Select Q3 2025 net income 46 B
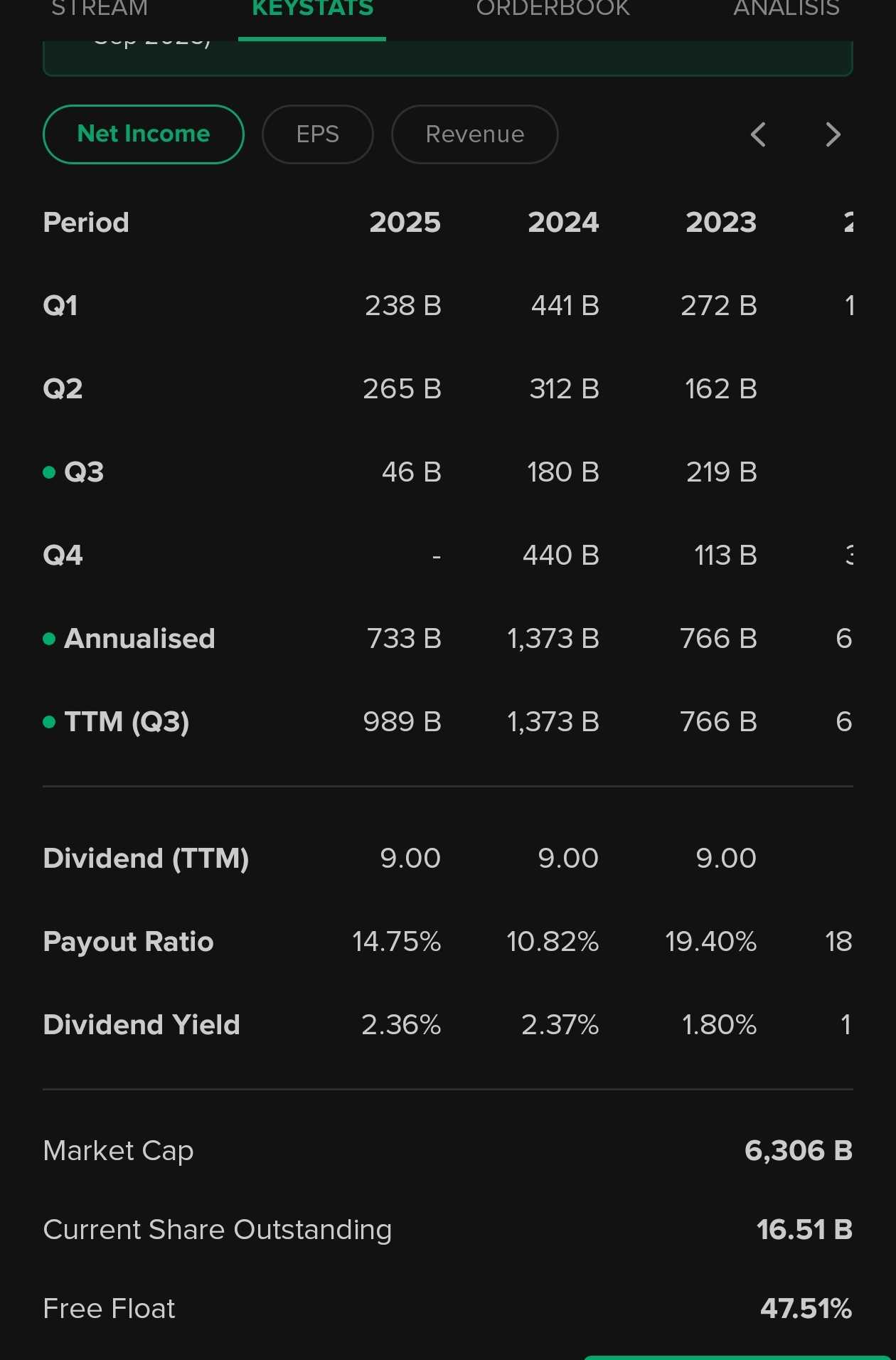The width and height of the screenshot is (896, 1360). pos(411,472)
